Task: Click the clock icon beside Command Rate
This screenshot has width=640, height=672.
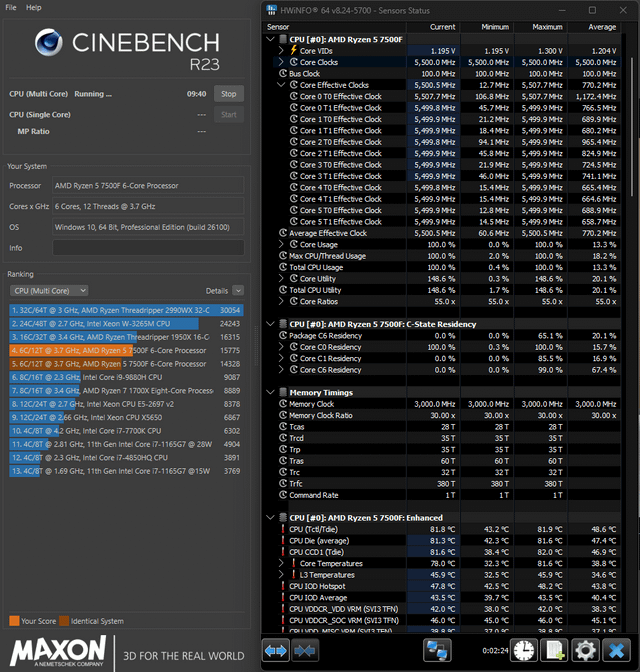Action: 283,495
